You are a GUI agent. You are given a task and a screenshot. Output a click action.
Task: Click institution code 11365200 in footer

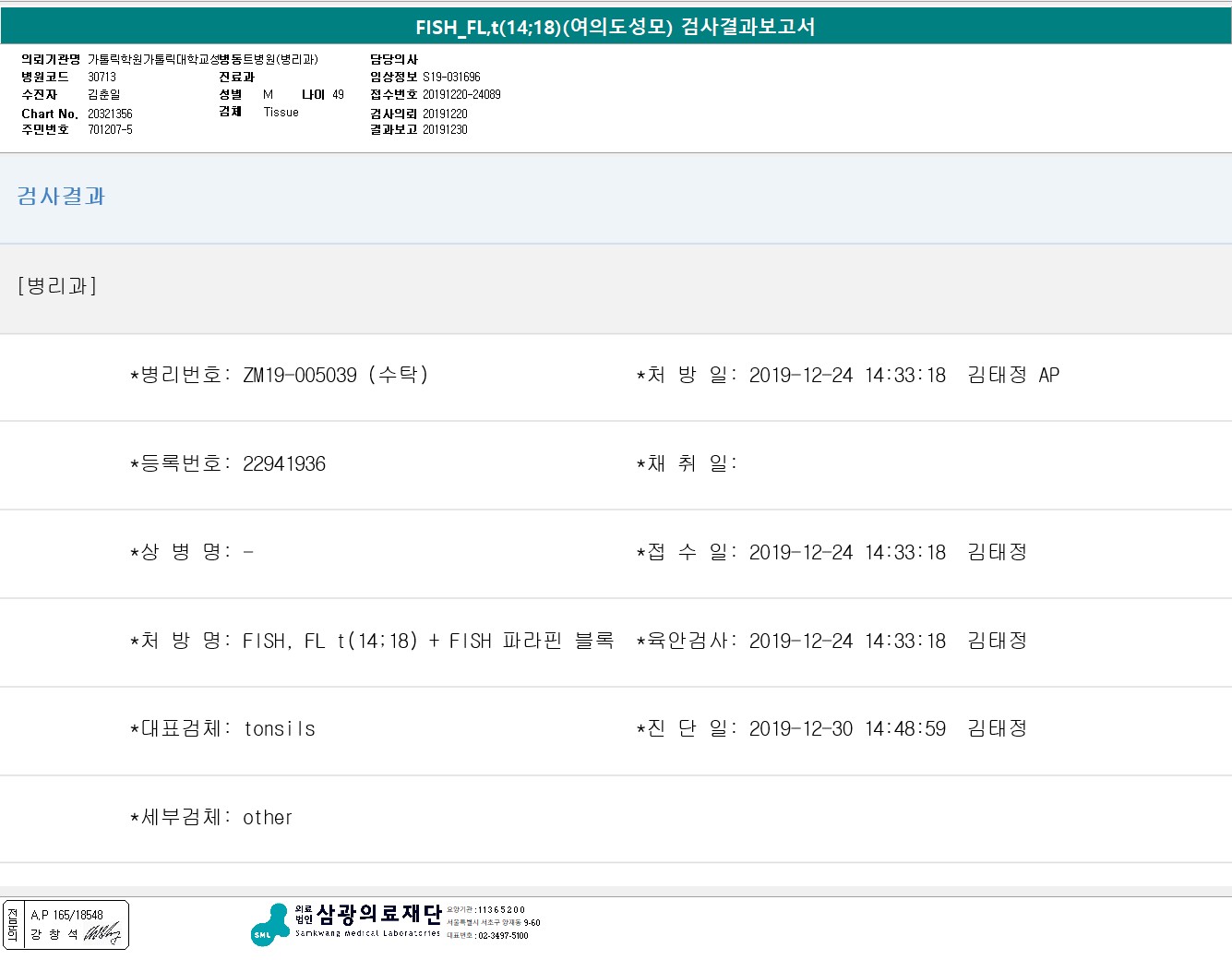[501, 910]
